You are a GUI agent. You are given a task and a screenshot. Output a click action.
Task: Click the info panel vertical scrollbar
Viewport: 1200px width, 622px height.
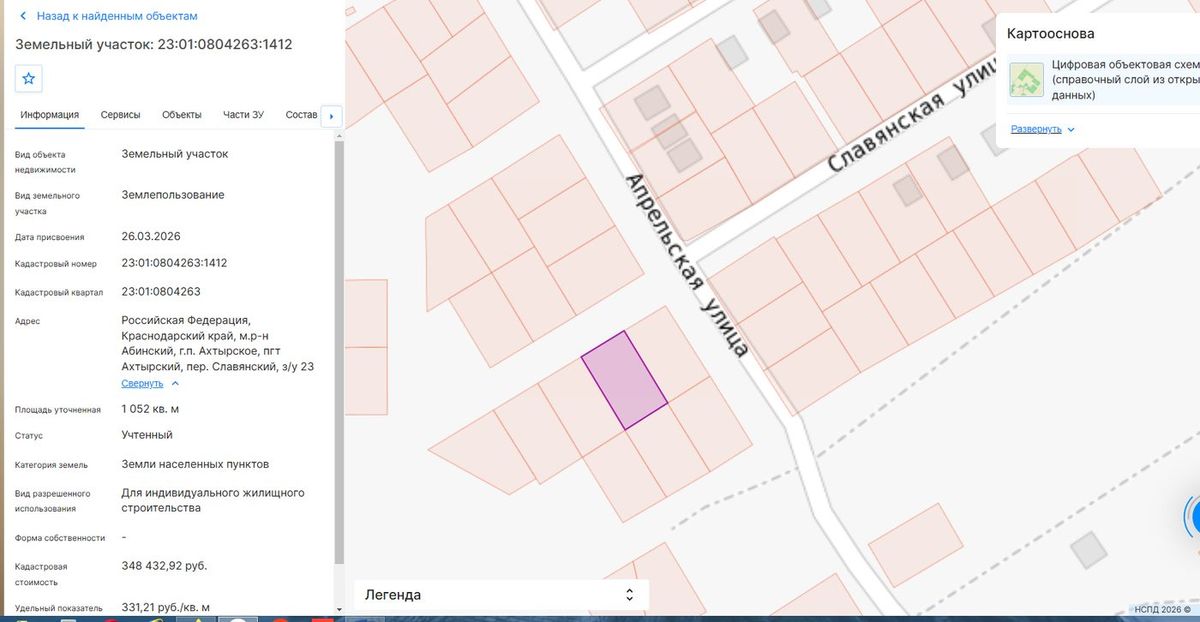coord(339,350)
